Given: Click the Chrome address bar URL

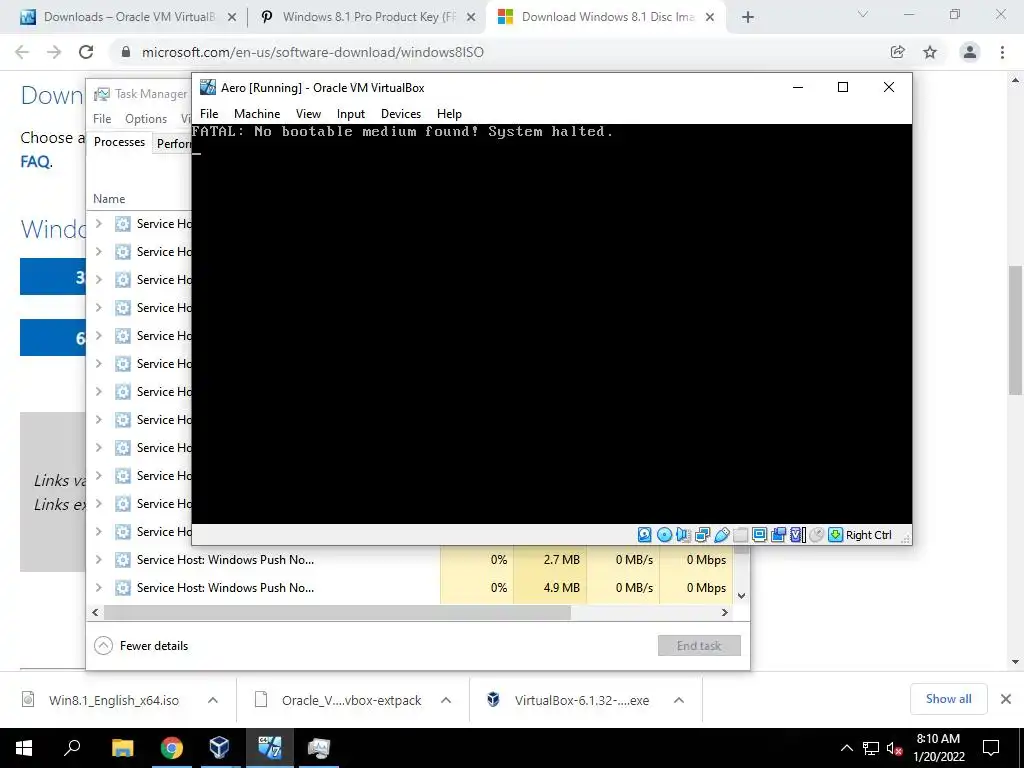Looking at the screenshot, I should click(313, 52).
